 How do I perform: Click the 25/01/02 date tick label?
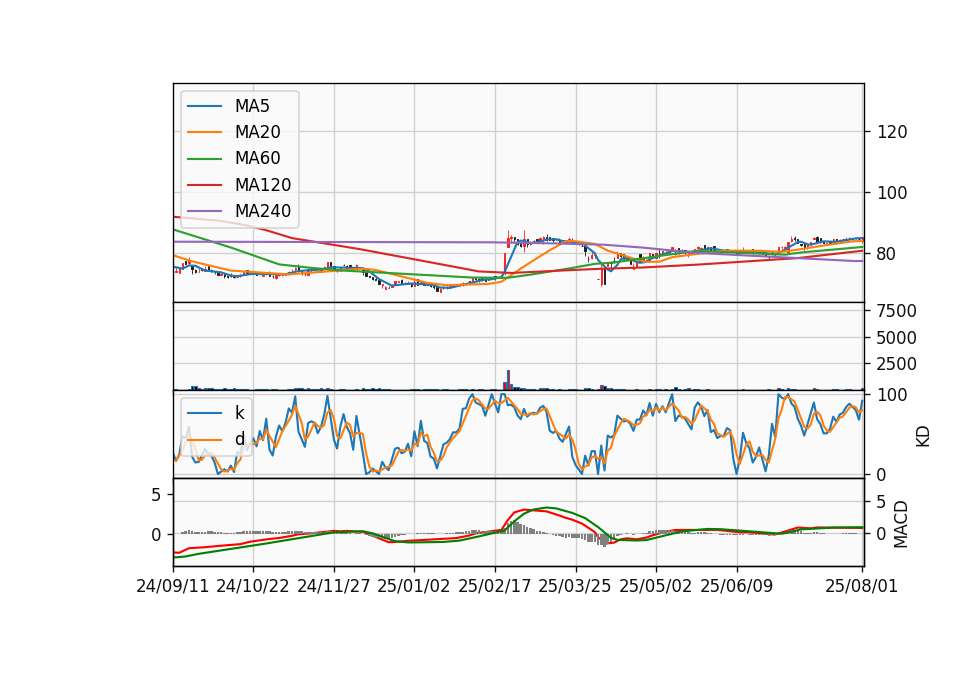click(414, 586)
